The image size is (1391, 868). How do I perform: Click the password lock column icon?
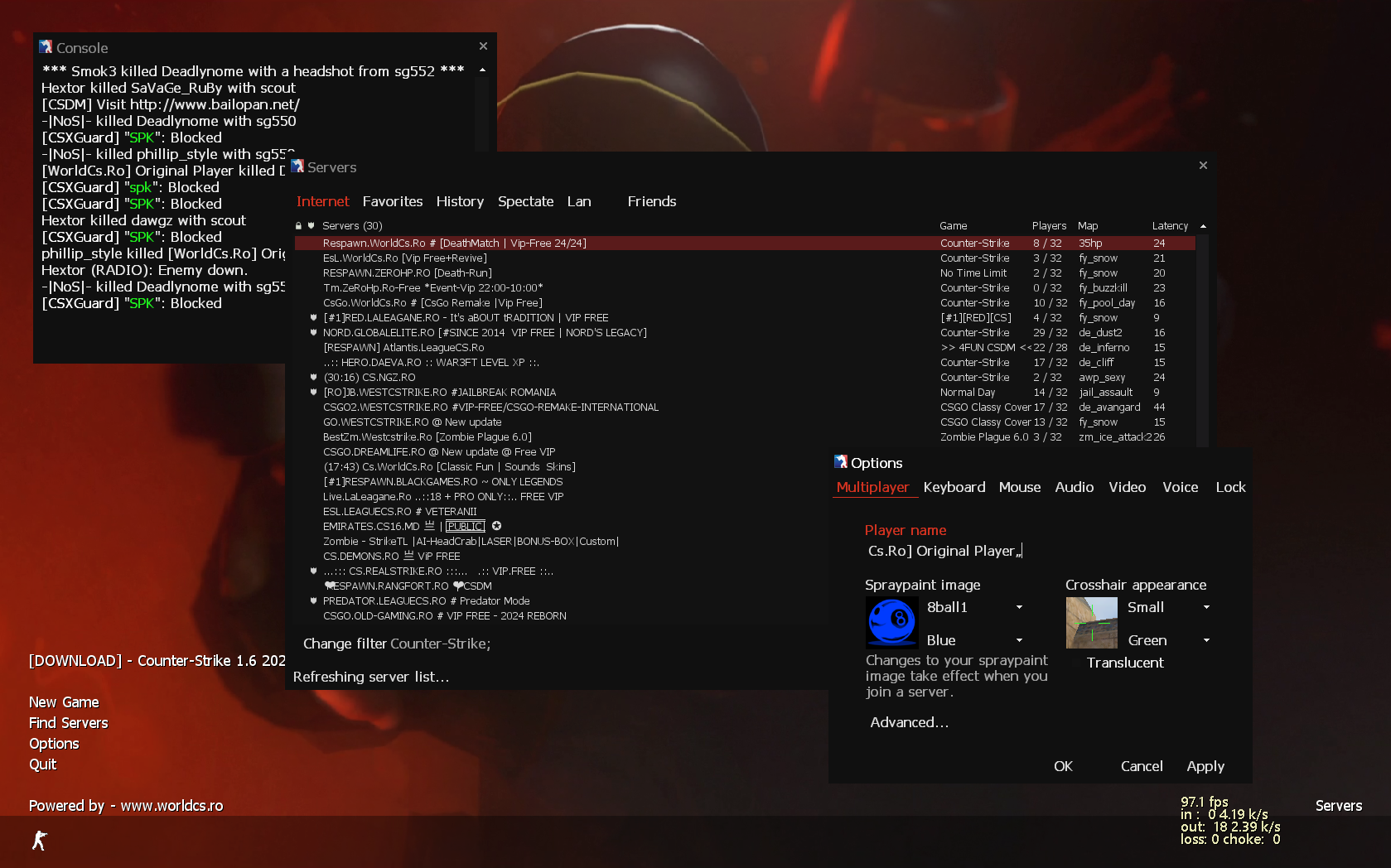[x=298, y=226]
